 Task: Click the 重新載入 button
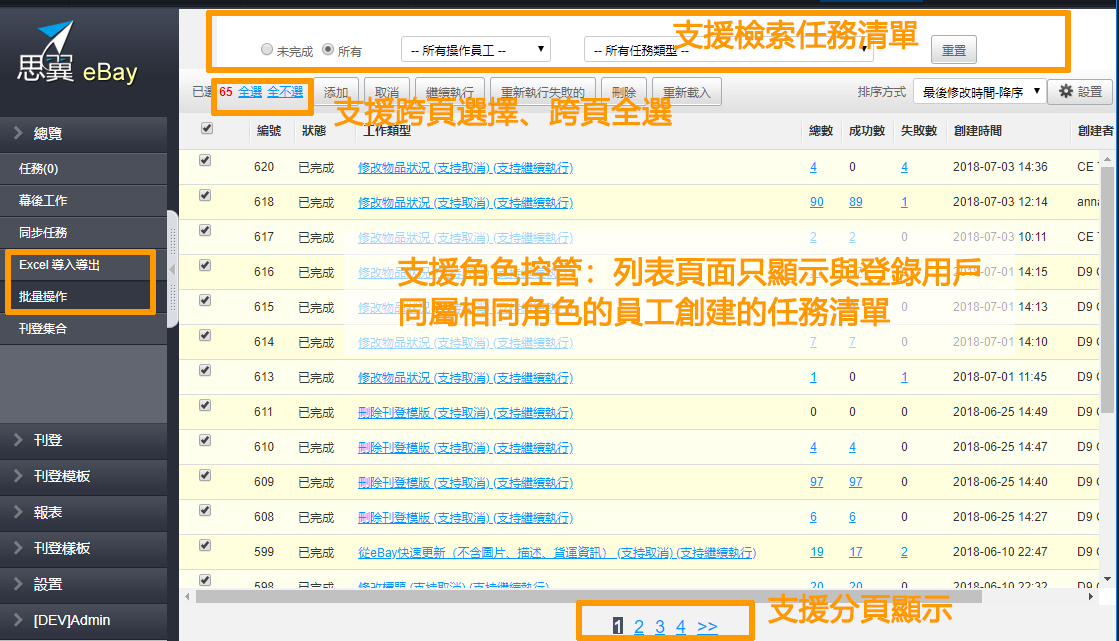(687, 92)
